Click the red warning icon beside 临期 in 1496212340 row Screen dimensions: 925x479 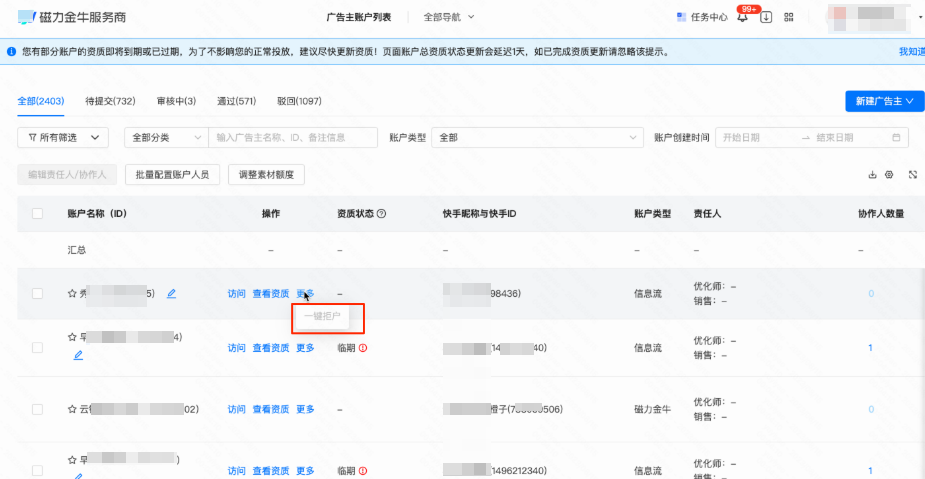363,471
